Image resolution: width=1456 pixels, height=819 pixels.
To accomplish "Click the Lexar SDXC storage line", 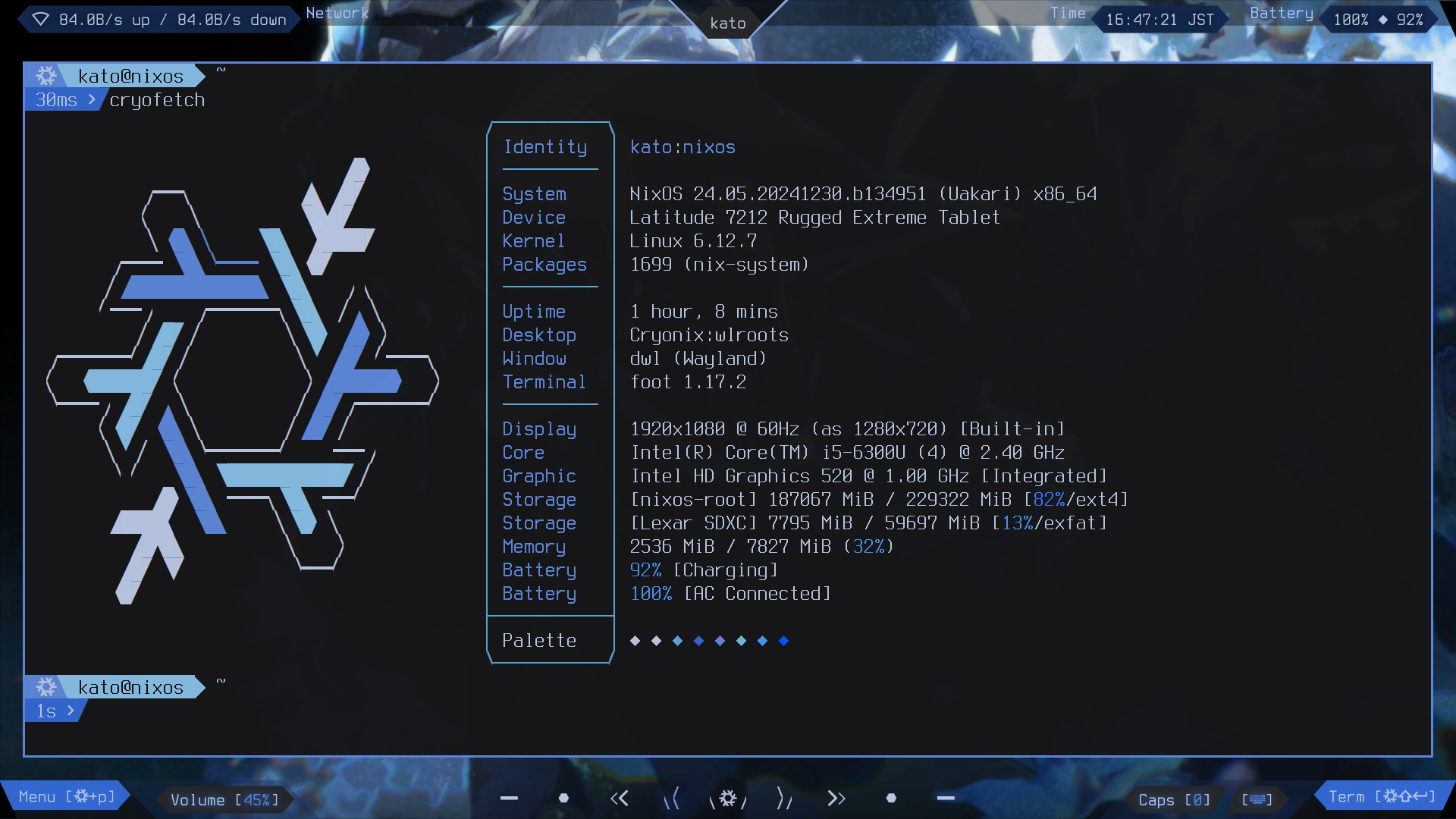I will coord(868,523).
